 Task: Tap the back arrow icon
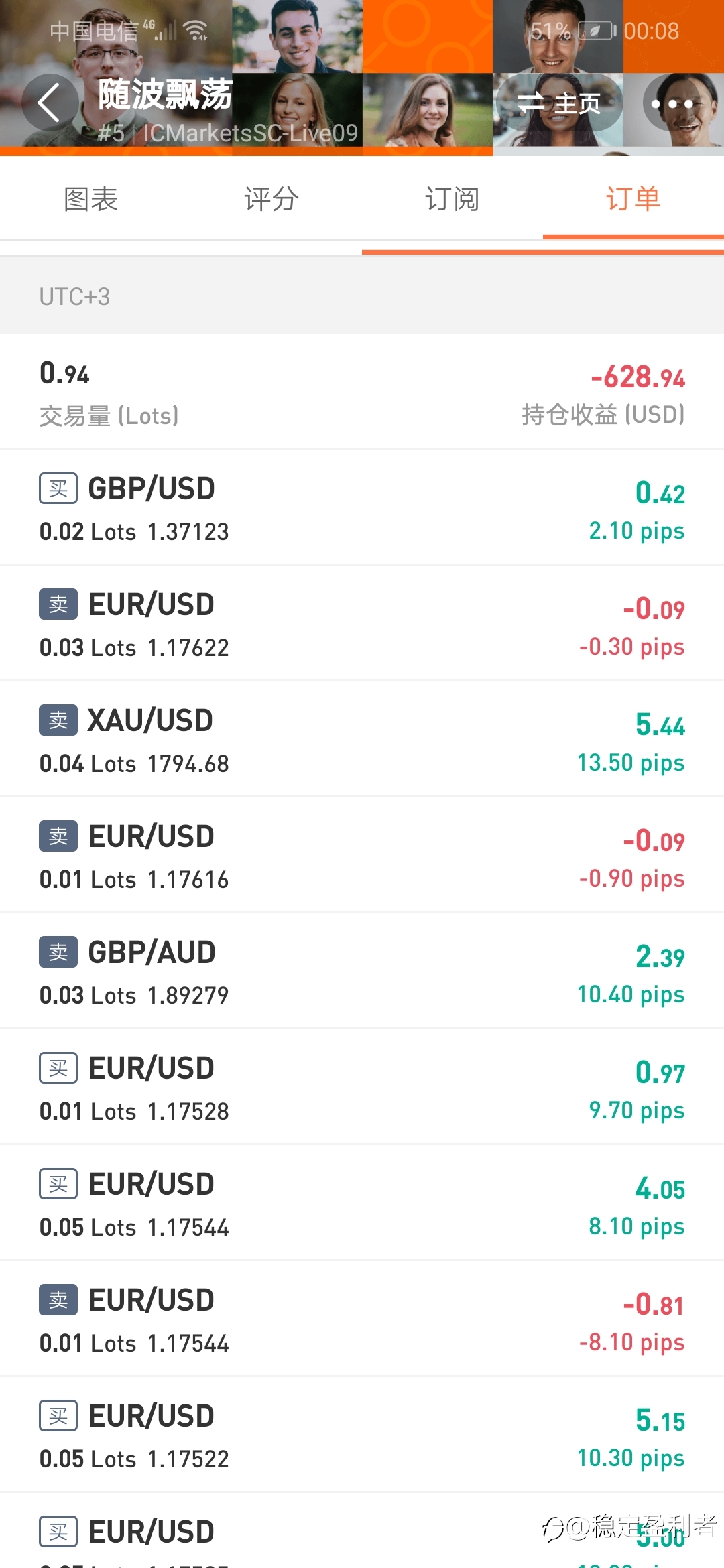[49, 103]
